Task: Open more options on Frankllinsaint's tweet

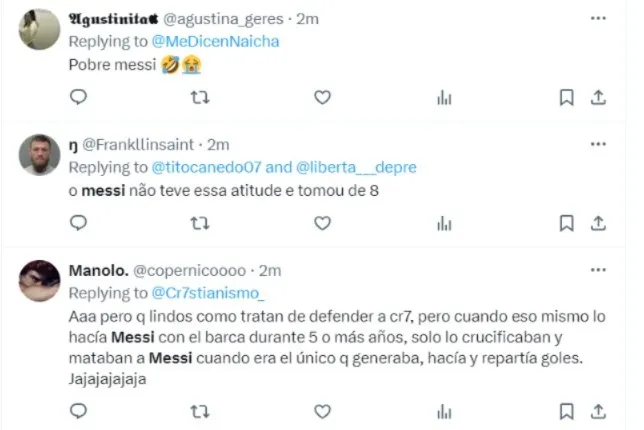Action: pyautogui.click(x=597, y=144)
